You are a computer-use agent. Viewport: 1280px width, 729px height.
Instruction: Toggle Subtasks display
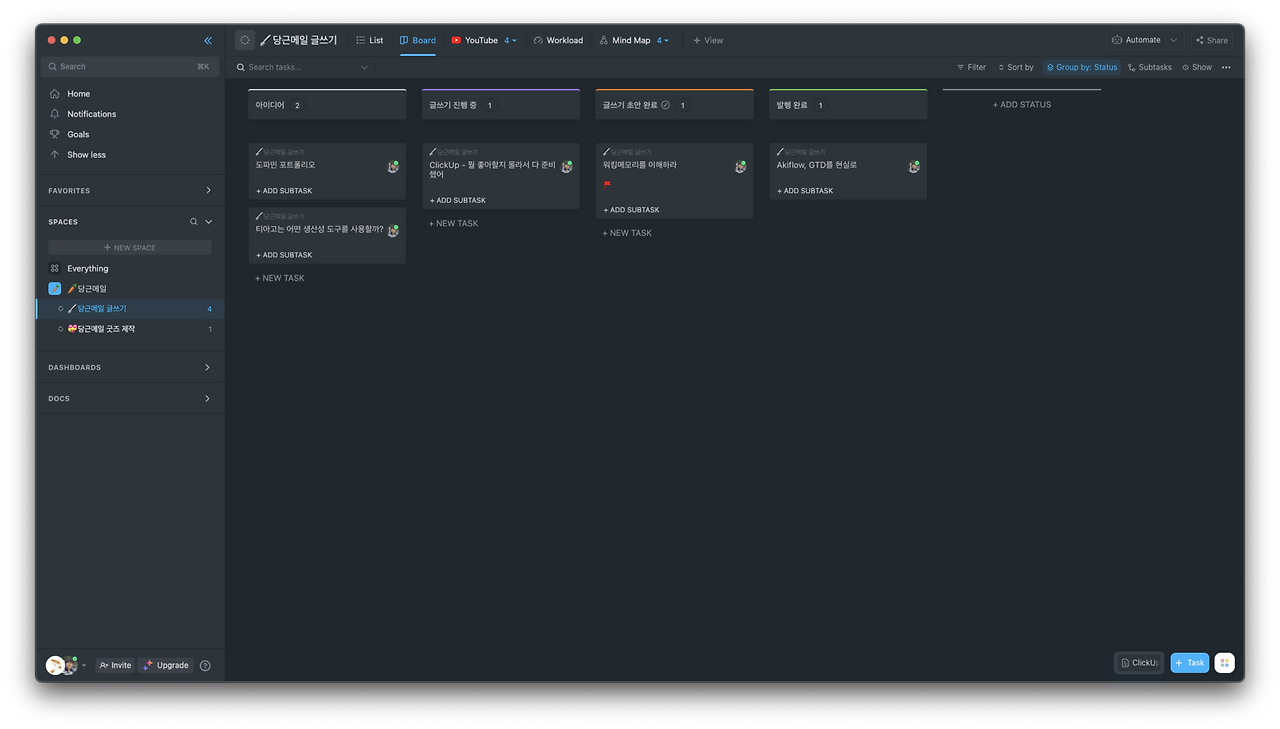click(x=1150, y=67)
